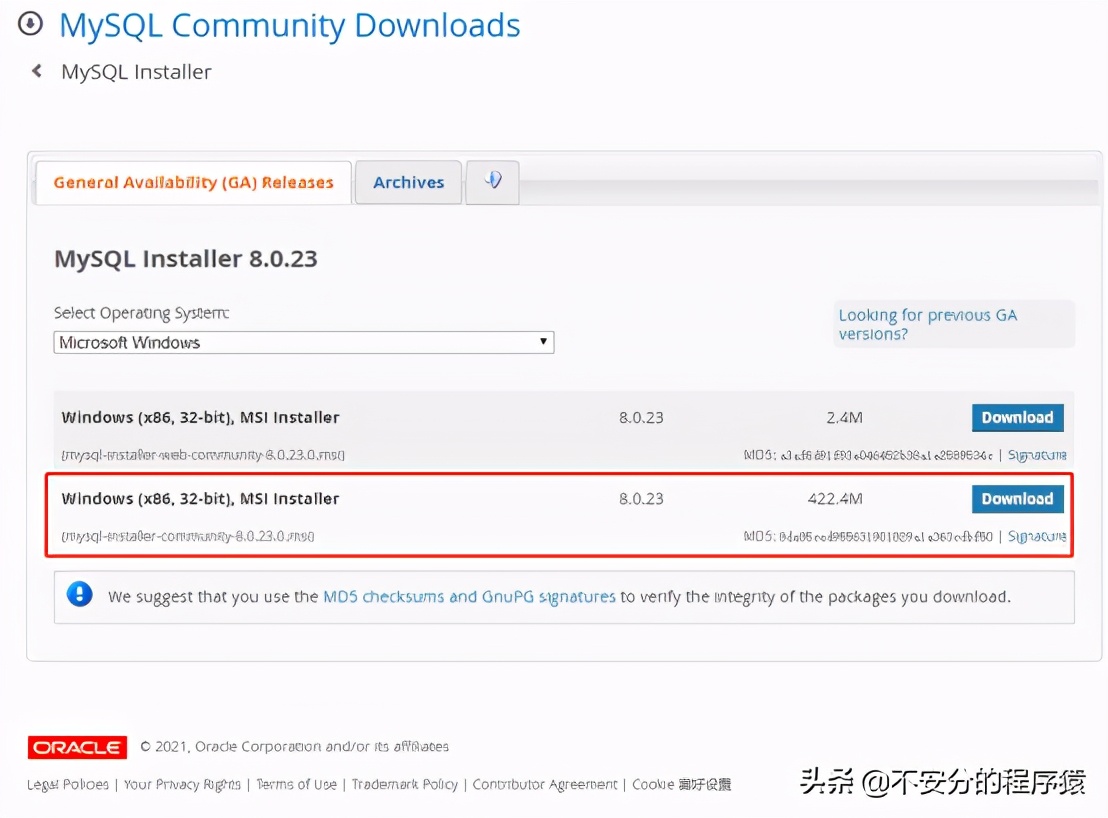Download the 2.4M web MSI installer
Viewport: 1108px width, 818px height.
click(x=1018, y=417)
